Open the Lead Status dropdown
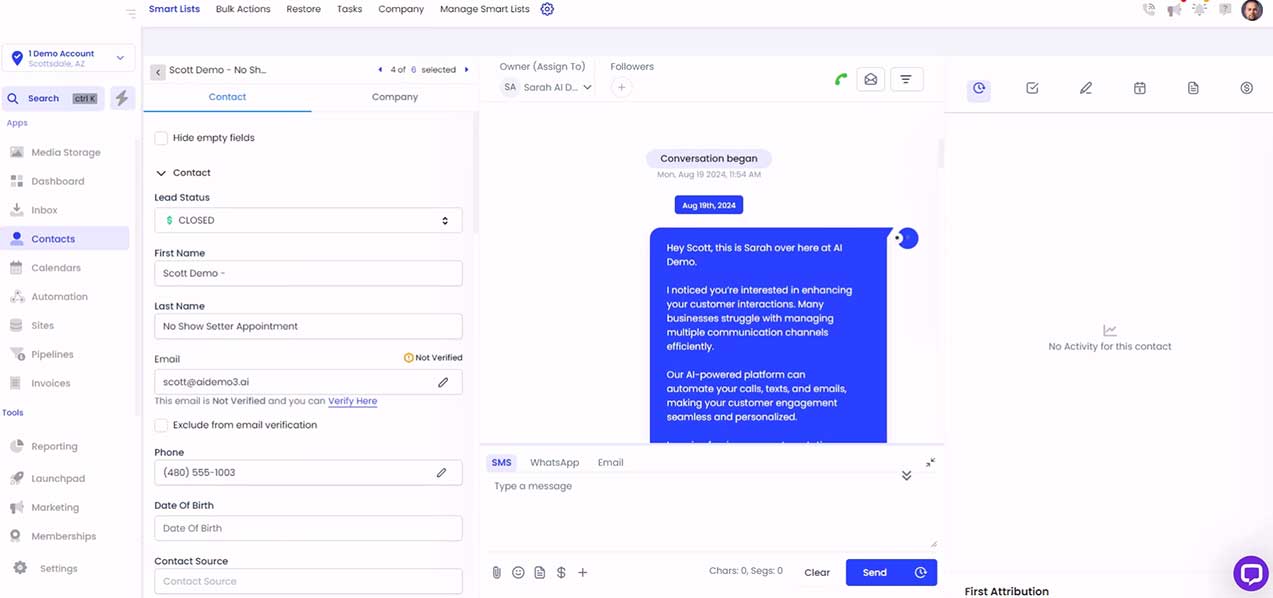The image size is (1273, 598). (308, 220)
